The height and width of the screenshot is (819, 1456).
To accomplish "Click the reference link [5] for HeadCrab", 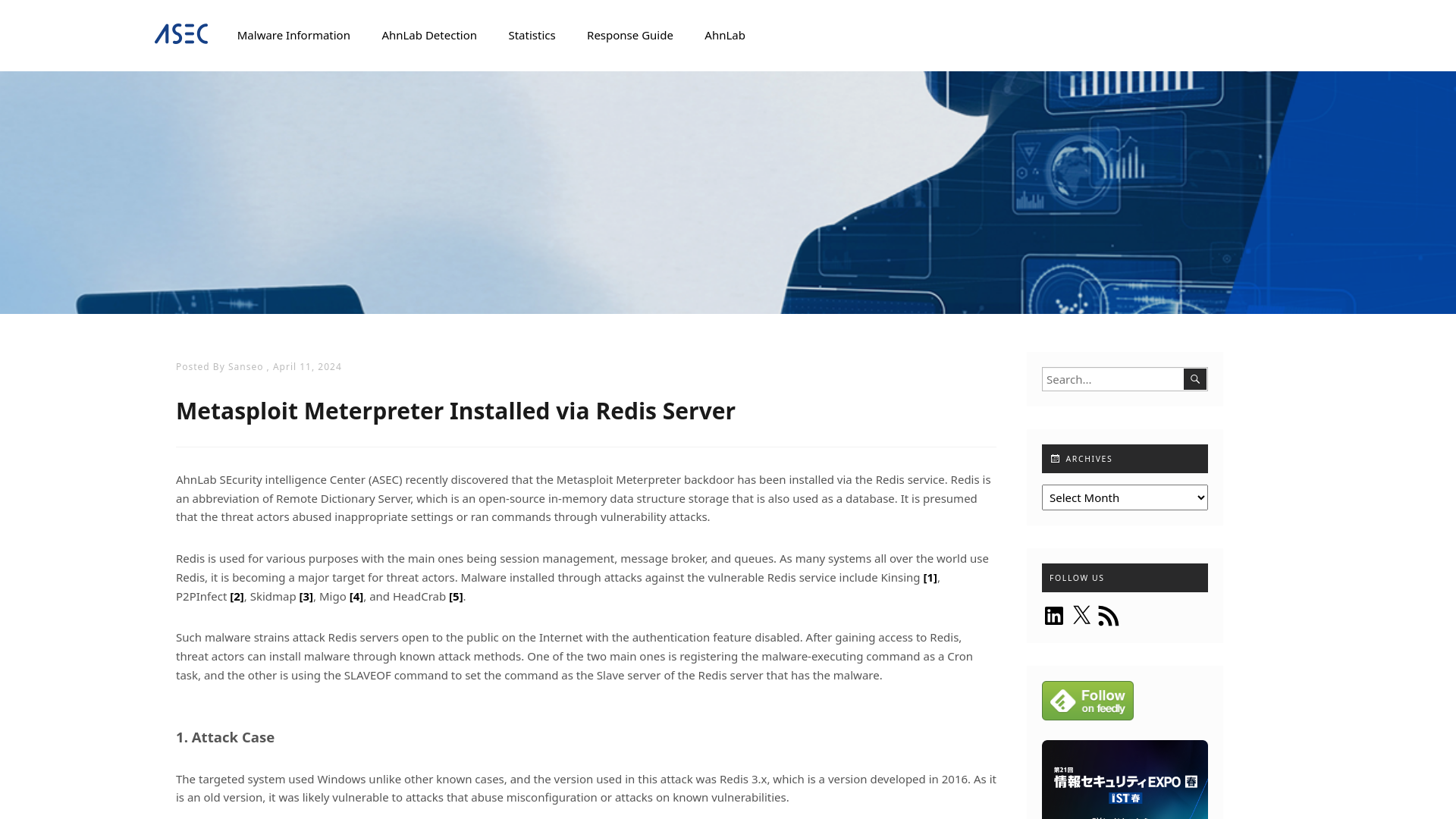I will (455, 596).
